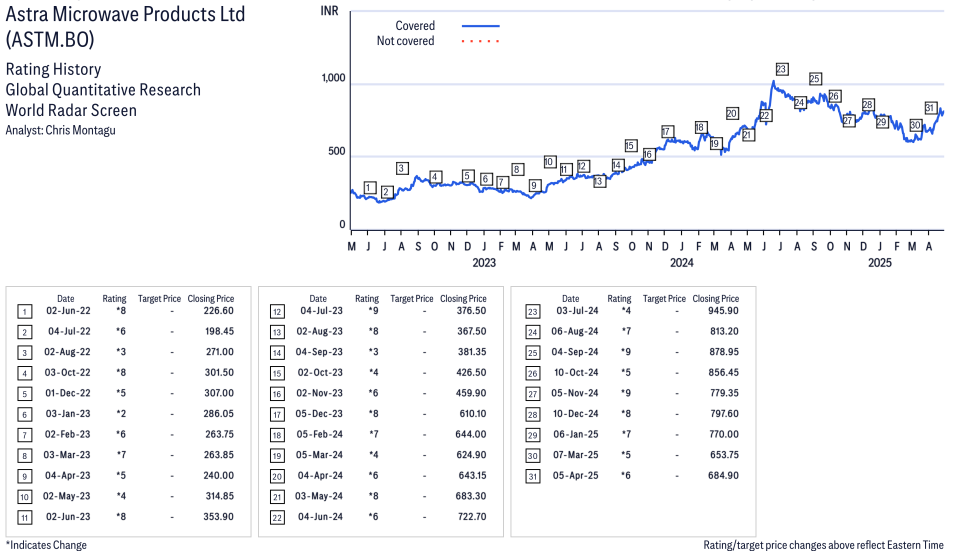The width and height of the screenshot is (955, 551).
Task: Click the 'INR' axis currency label
Action: coord(329,11)
